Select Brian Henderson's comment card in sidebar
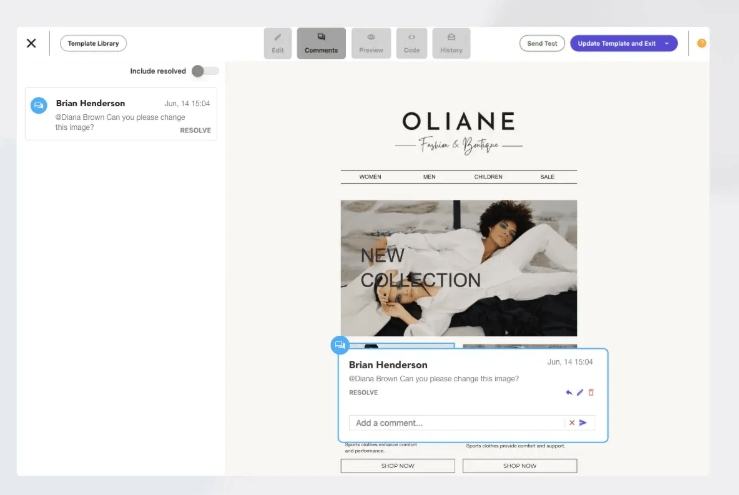The width and height of the screenshot is (739, 495). [x=121, y=114]
